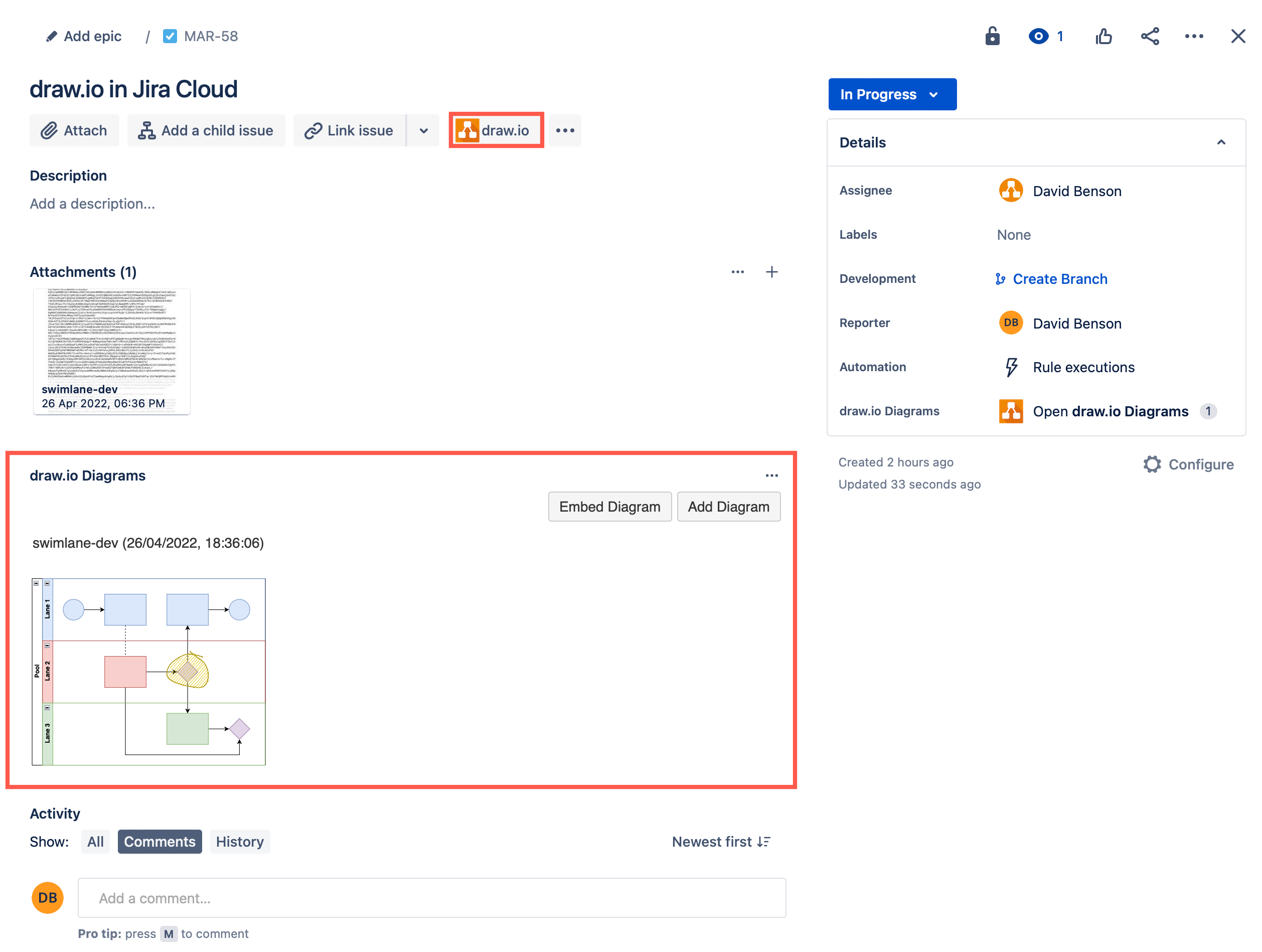Image resolution: width=1262 pixels, height=952 pixels.
Task: Click the Add a child issue icon
Action: (x=147, y=130)
